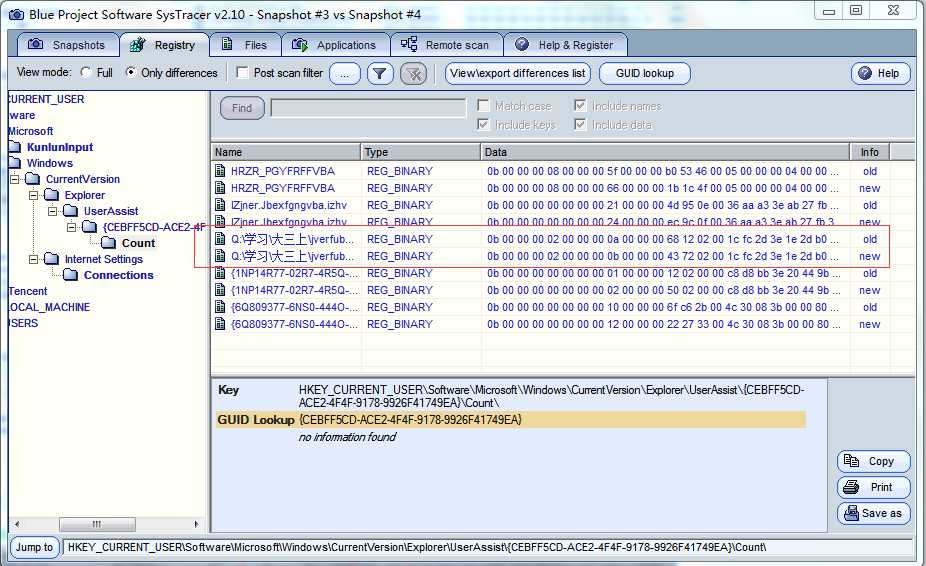Select the Connections folder in tree
926x566 pixels.
[118, 275]
